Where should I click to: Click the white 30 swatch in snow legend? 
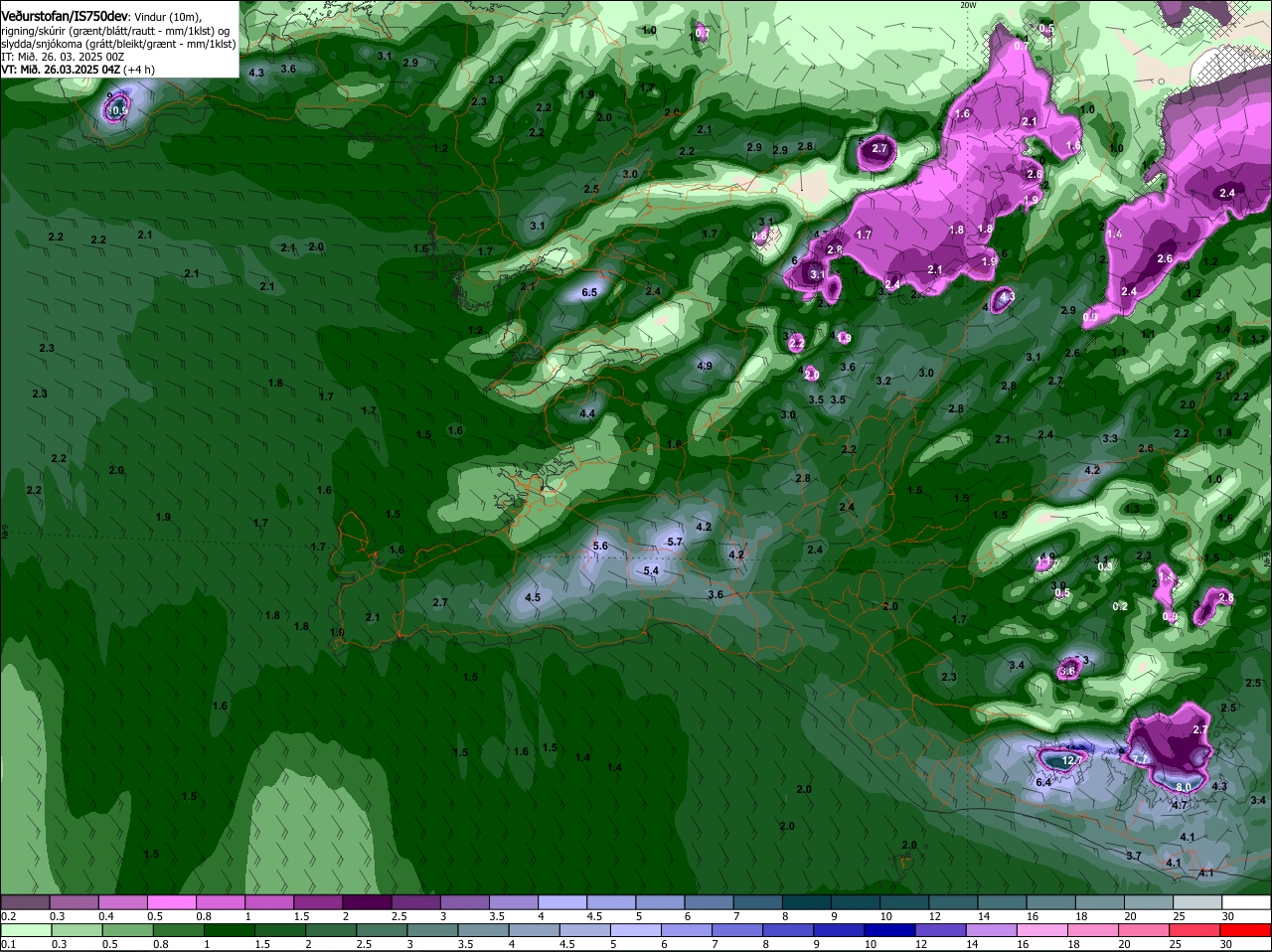pyautogui.click(x=1246, y=902)
